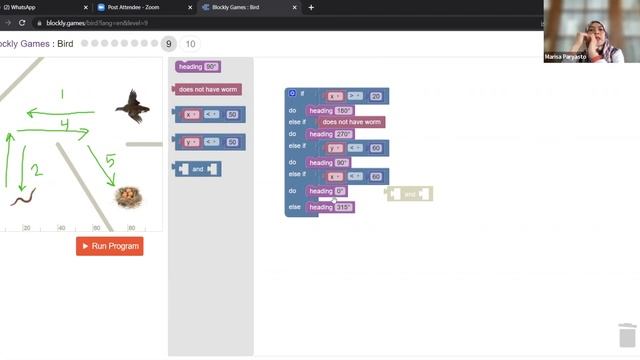Edit the value 60 in 'y < 60' condition
Screen dimensions: 640x360
click(376, 148)
